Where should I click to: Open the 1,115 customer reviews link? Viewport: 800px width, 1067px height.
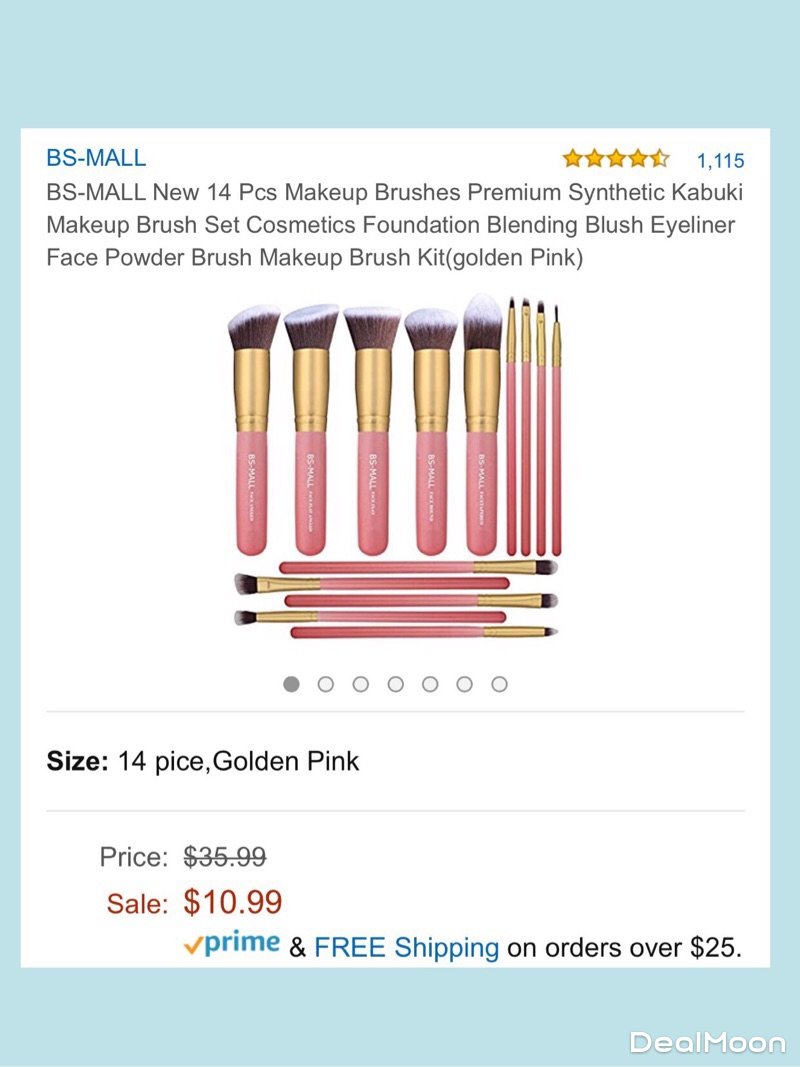point(720,160)
